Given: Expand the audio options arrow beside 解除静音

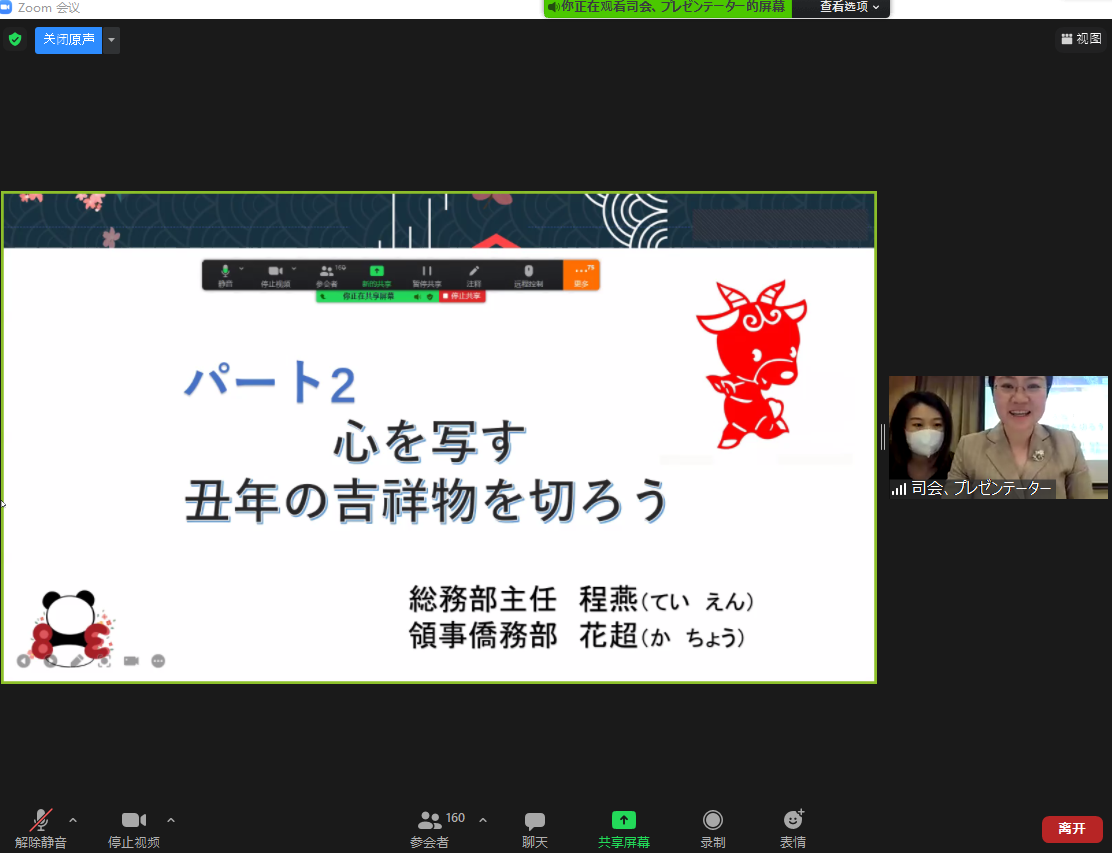Looking at the screenshot, I should tap(73, 820).
